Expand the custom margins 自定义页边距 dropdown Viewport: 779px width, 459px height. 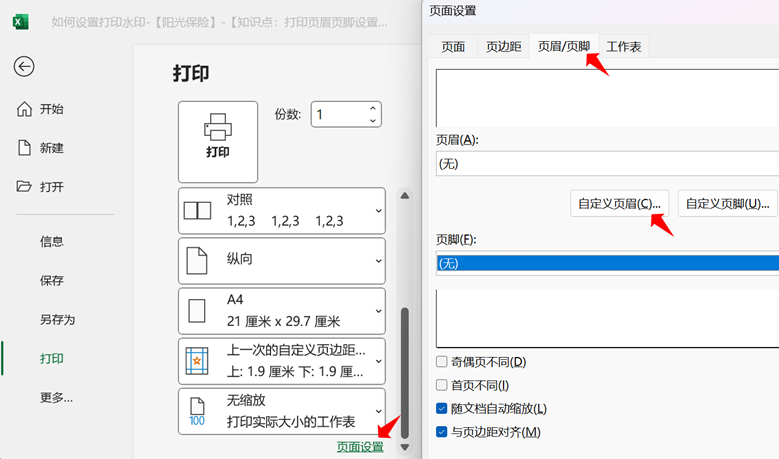coord(378,360)
